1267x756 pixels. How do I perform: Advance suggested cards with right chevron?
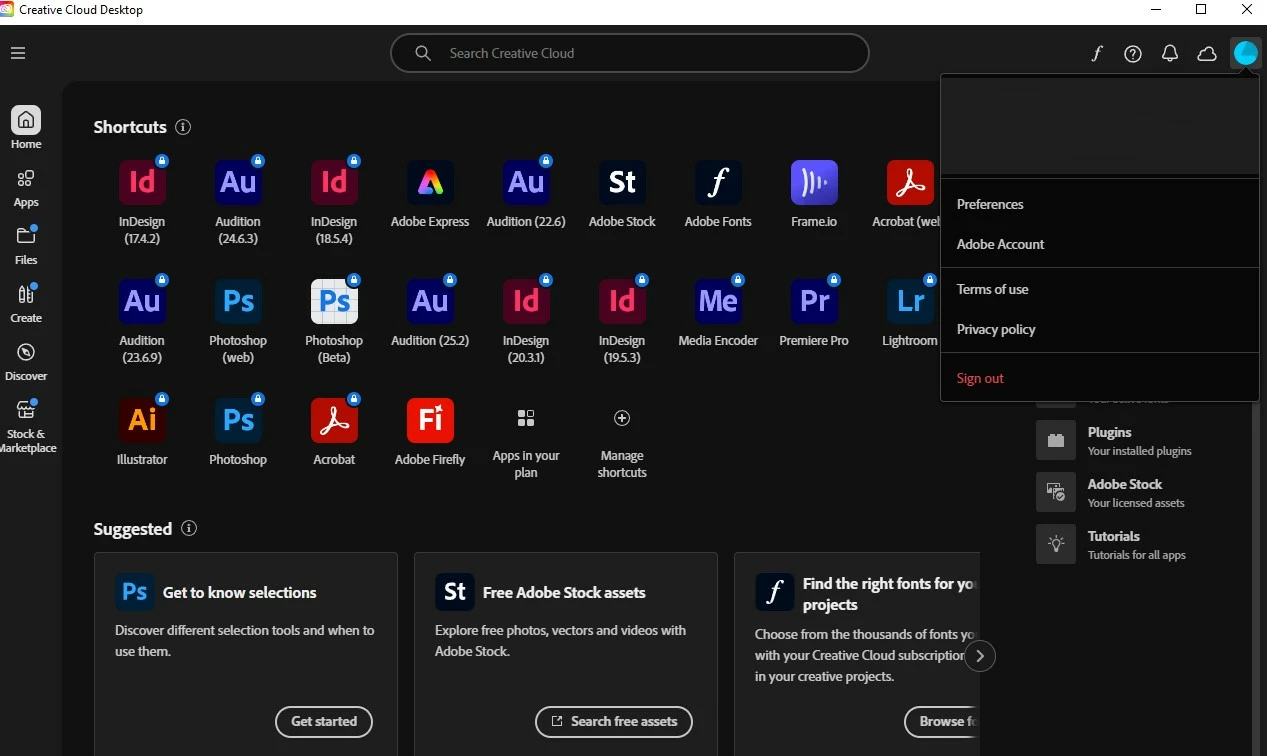pos(980,656)
